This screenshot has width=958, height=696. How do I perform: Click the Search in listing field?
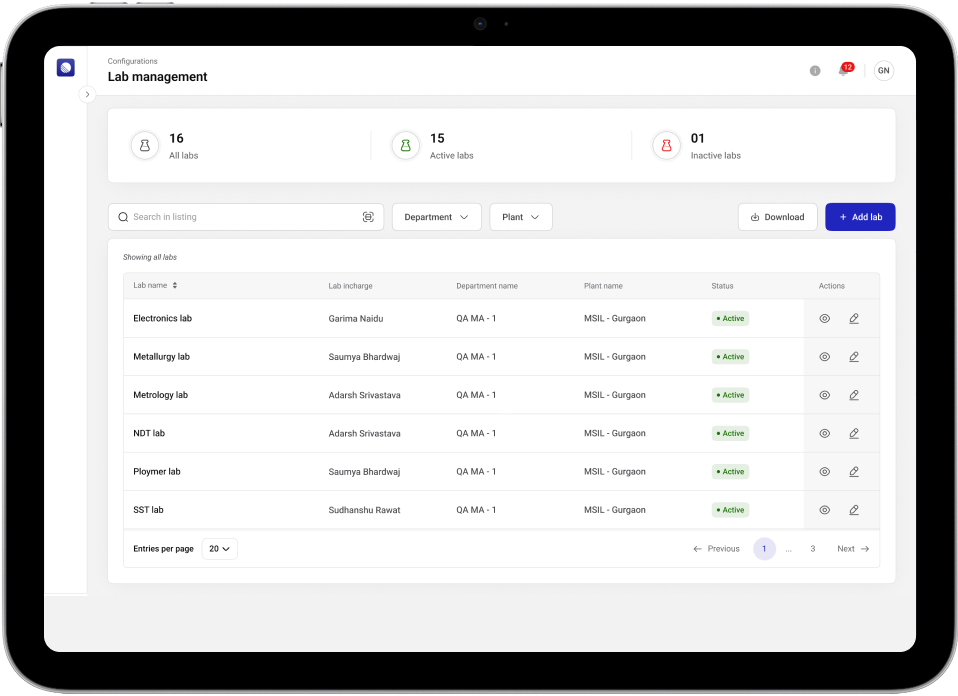point(240,217)
